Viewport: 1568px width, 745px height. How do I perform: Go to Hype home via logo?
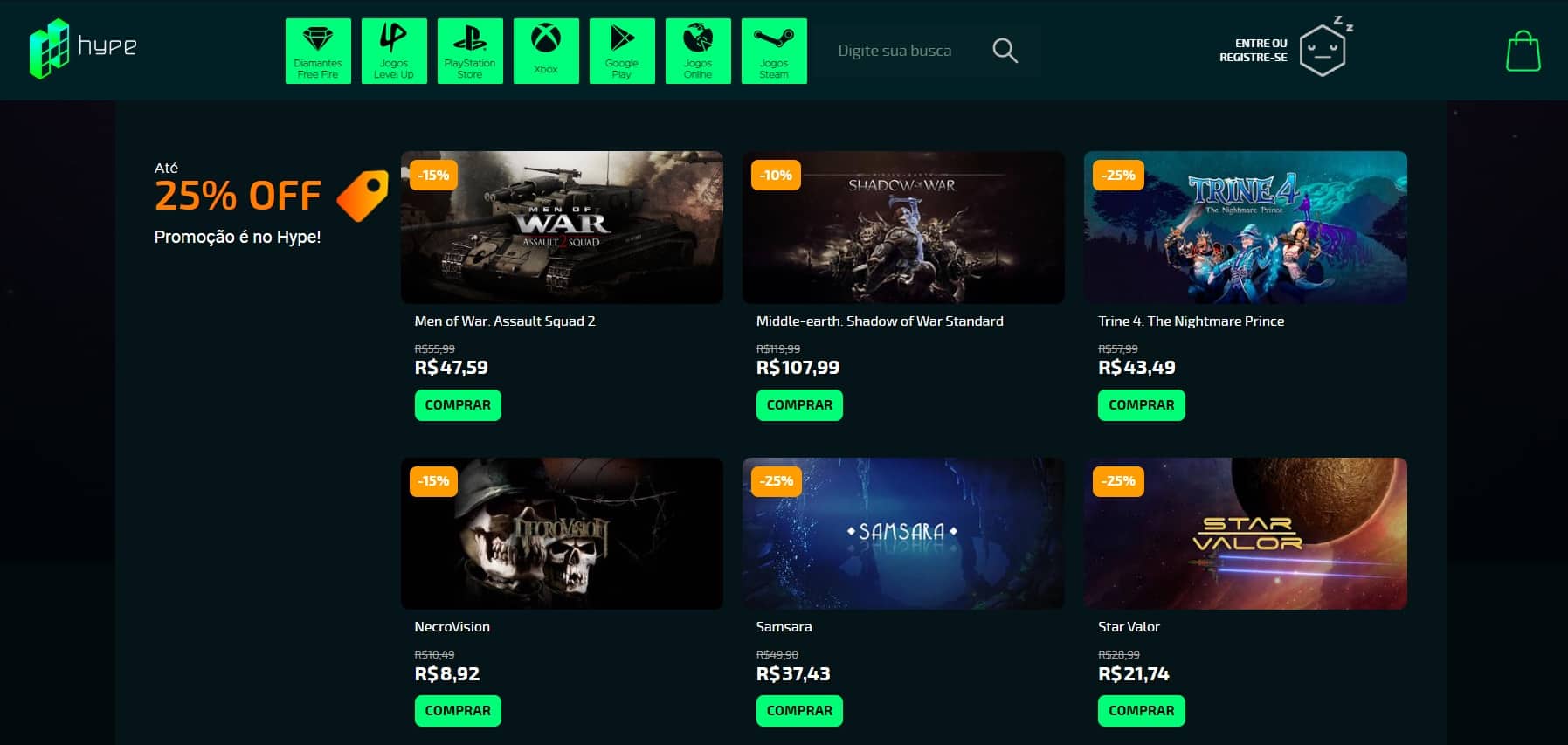tap(83, 48)
